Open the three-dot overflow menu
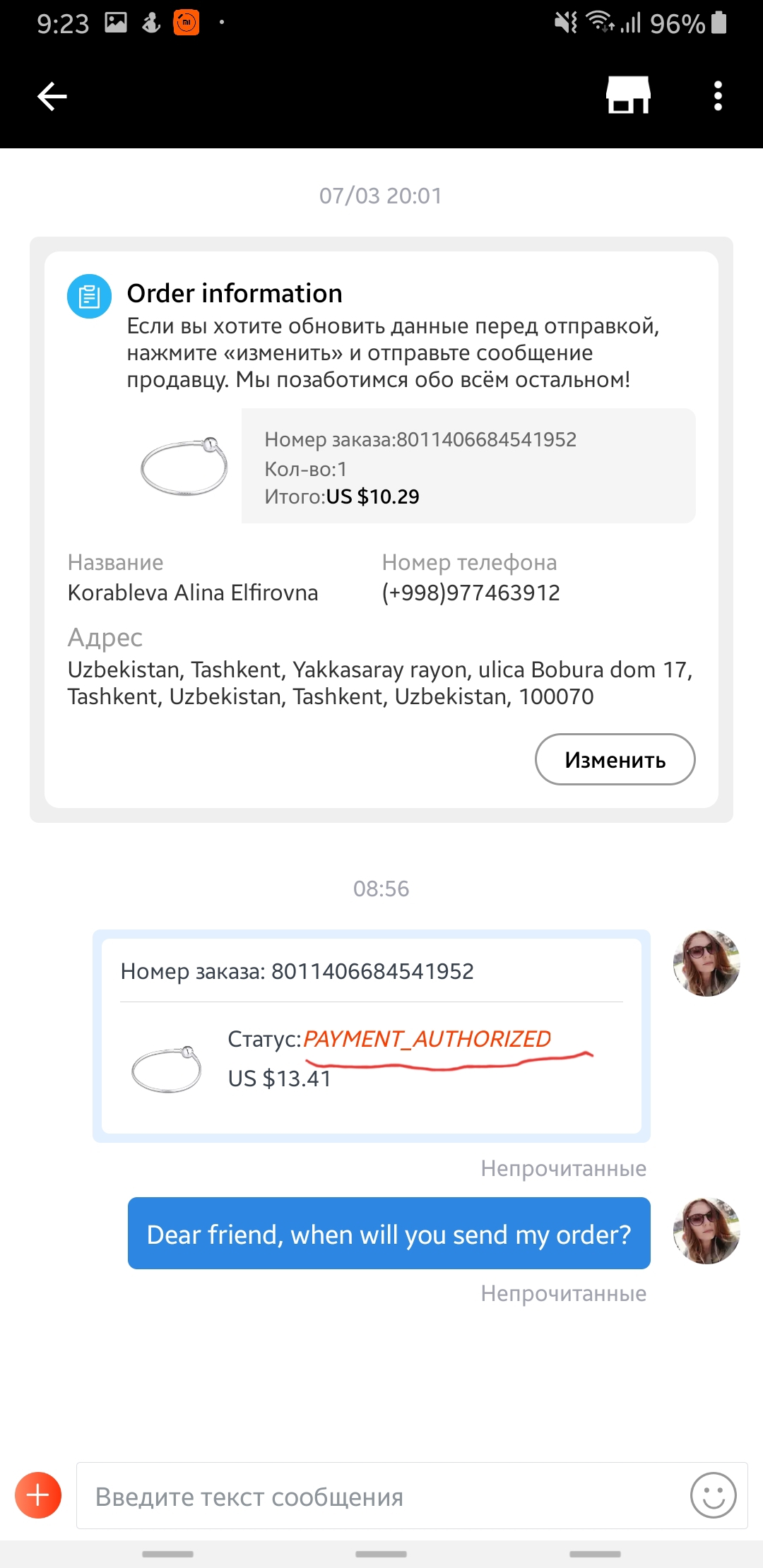763x1568 pixels. point(718,96)
